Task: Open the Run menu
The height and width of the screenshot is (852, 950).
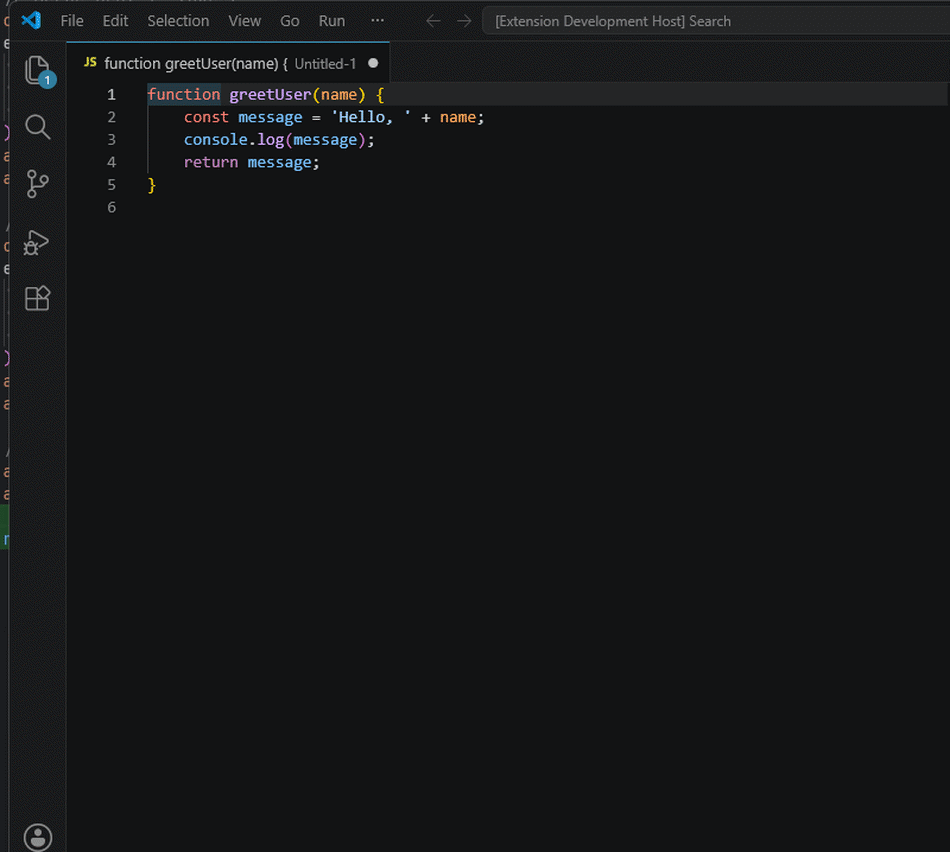Action: click(x=332, y=21)
